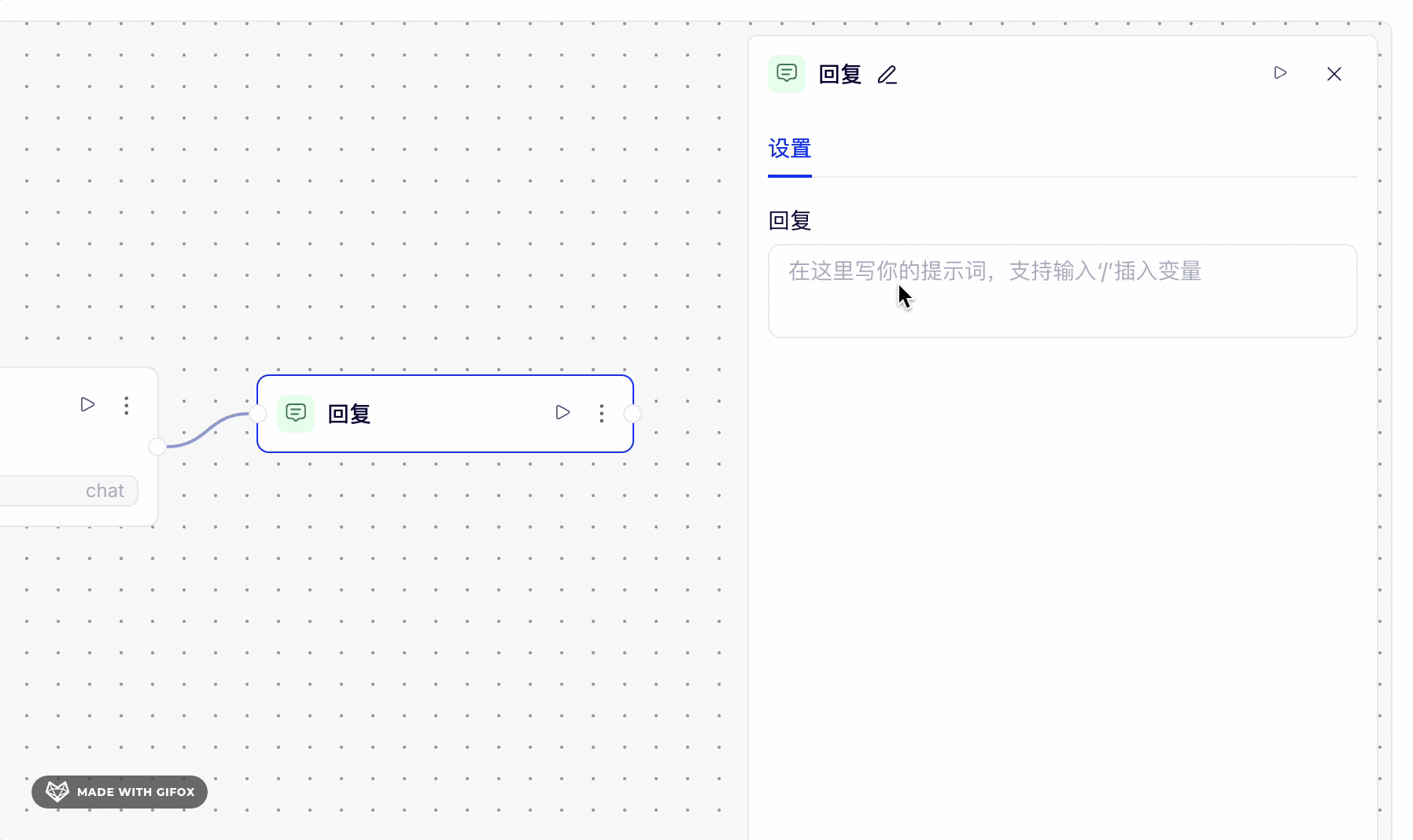Click the play icon on the left chat node
The width and height of the screenshot is (1413, 840).
(87, 404)
